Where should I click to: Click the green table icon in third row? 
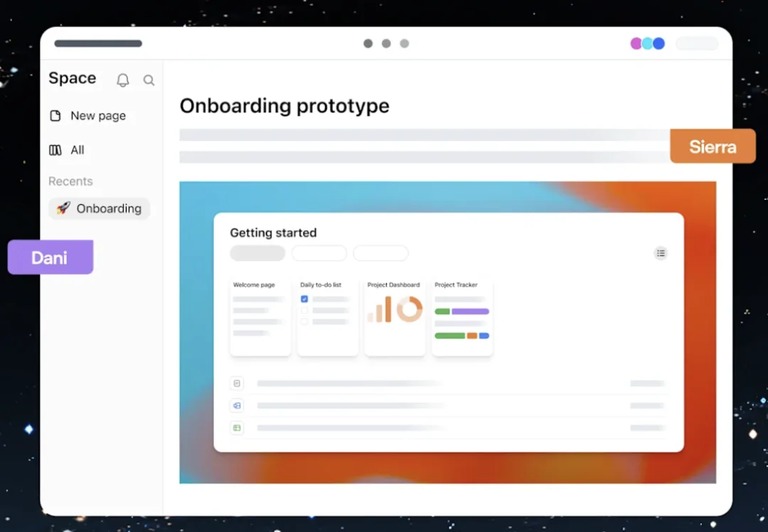coord(237,428)
